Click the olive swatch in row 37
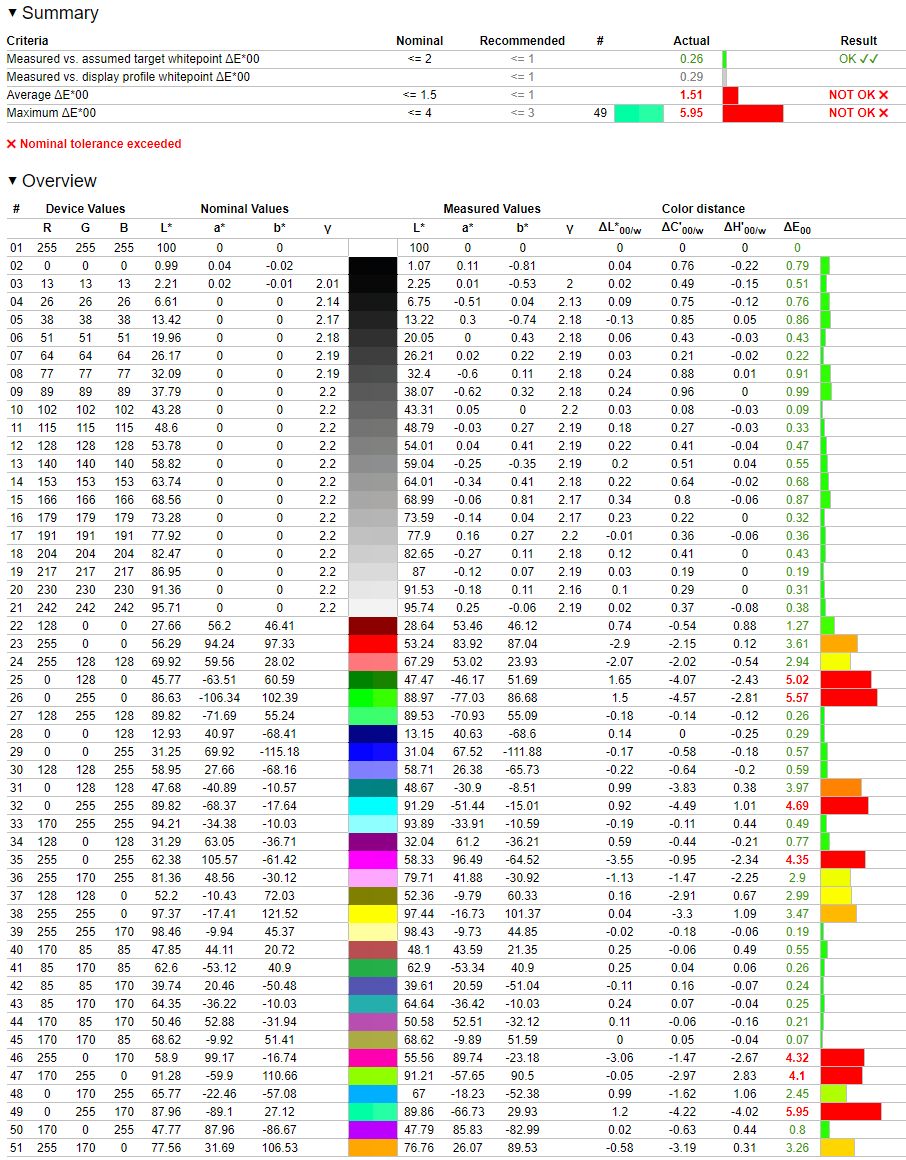Image resolution: width=906 pixels, height=1160 pixels. [x=373, y=895]
